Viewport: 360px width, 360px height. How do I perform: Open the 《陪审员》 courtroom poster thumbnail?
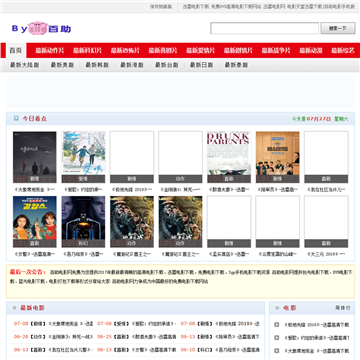click(277, 157)
